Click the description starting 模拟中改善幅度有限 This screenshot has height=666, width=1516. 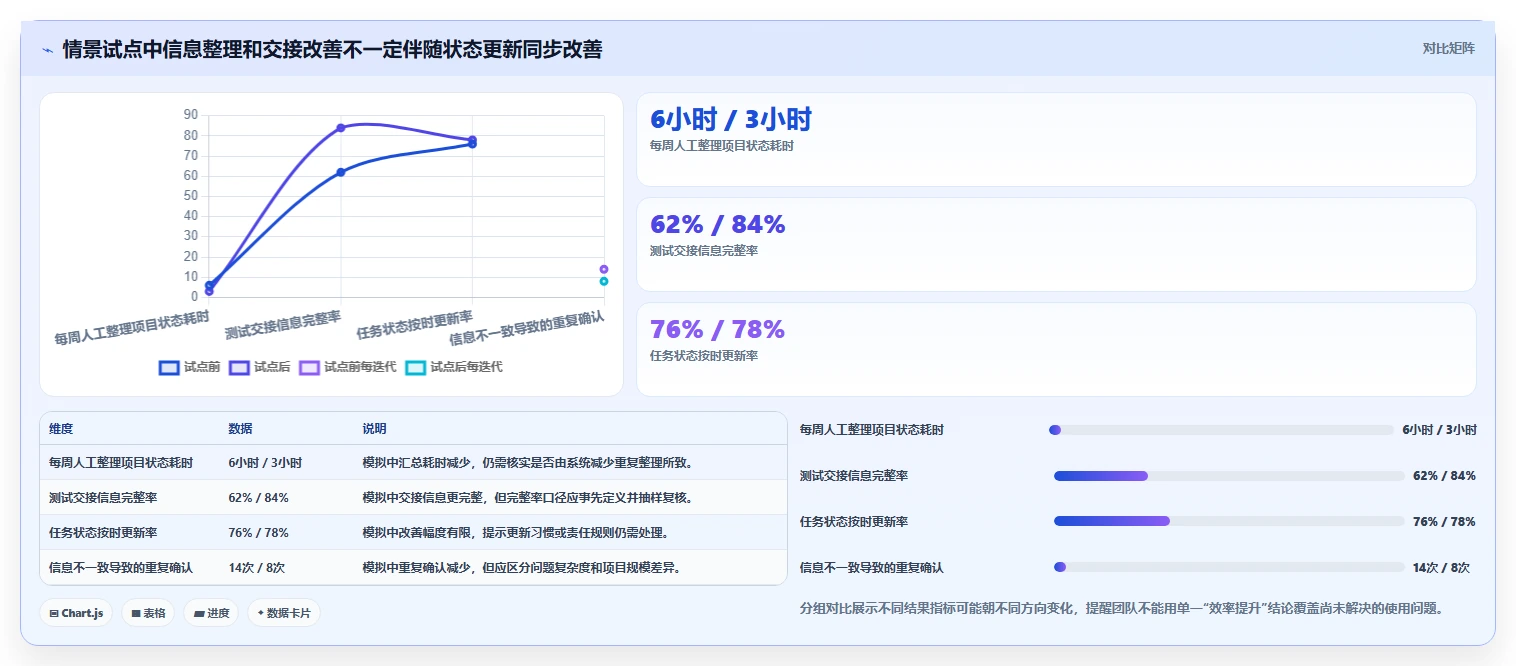(x=515, y=532)
